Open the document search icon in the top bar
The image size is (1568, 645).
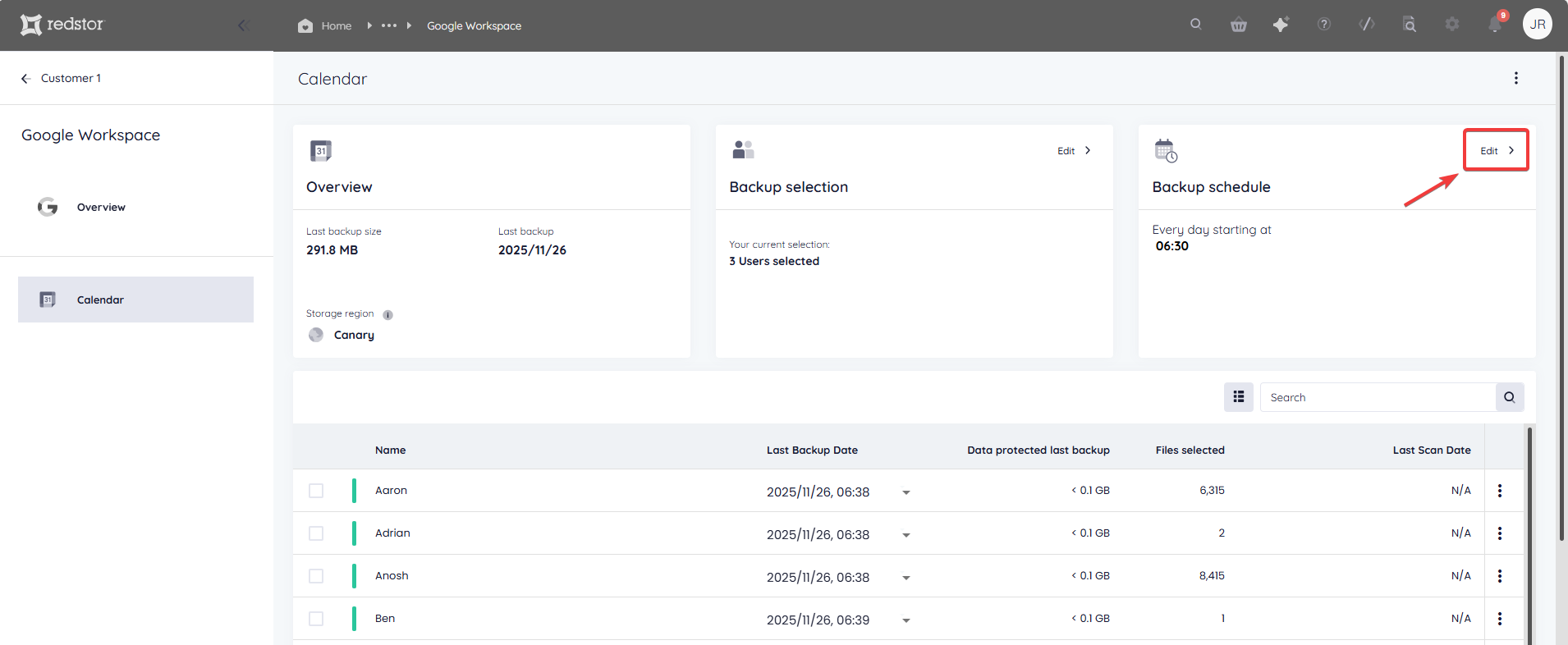pyautogui.click(x=1410, y=25)
